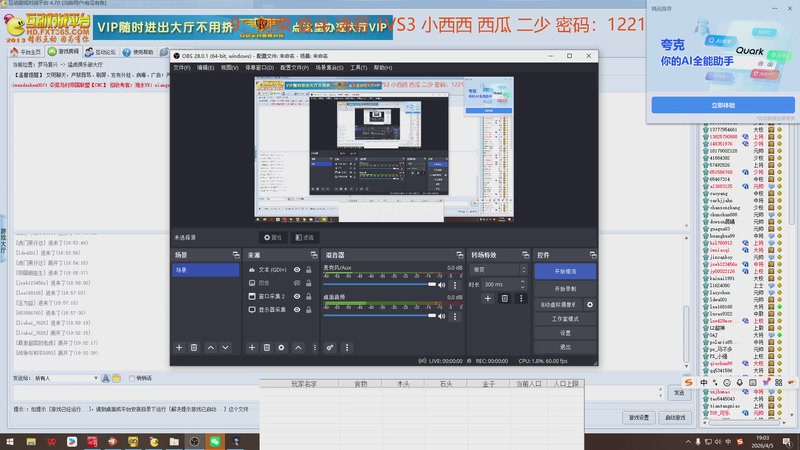This screenshot has height=450, width=800.
Task: Toggle visibility of Window Capture 2 source
Action: pos(297,296)
